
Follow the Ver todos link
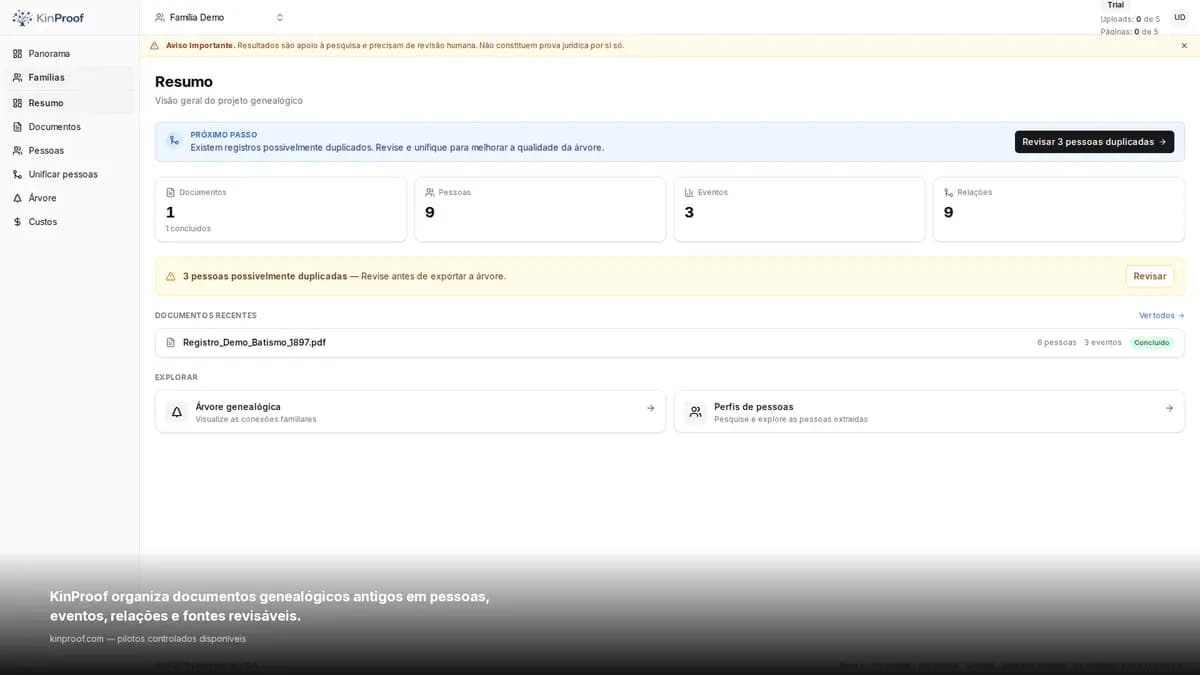pyautogui.click(x=1161, y=315)
